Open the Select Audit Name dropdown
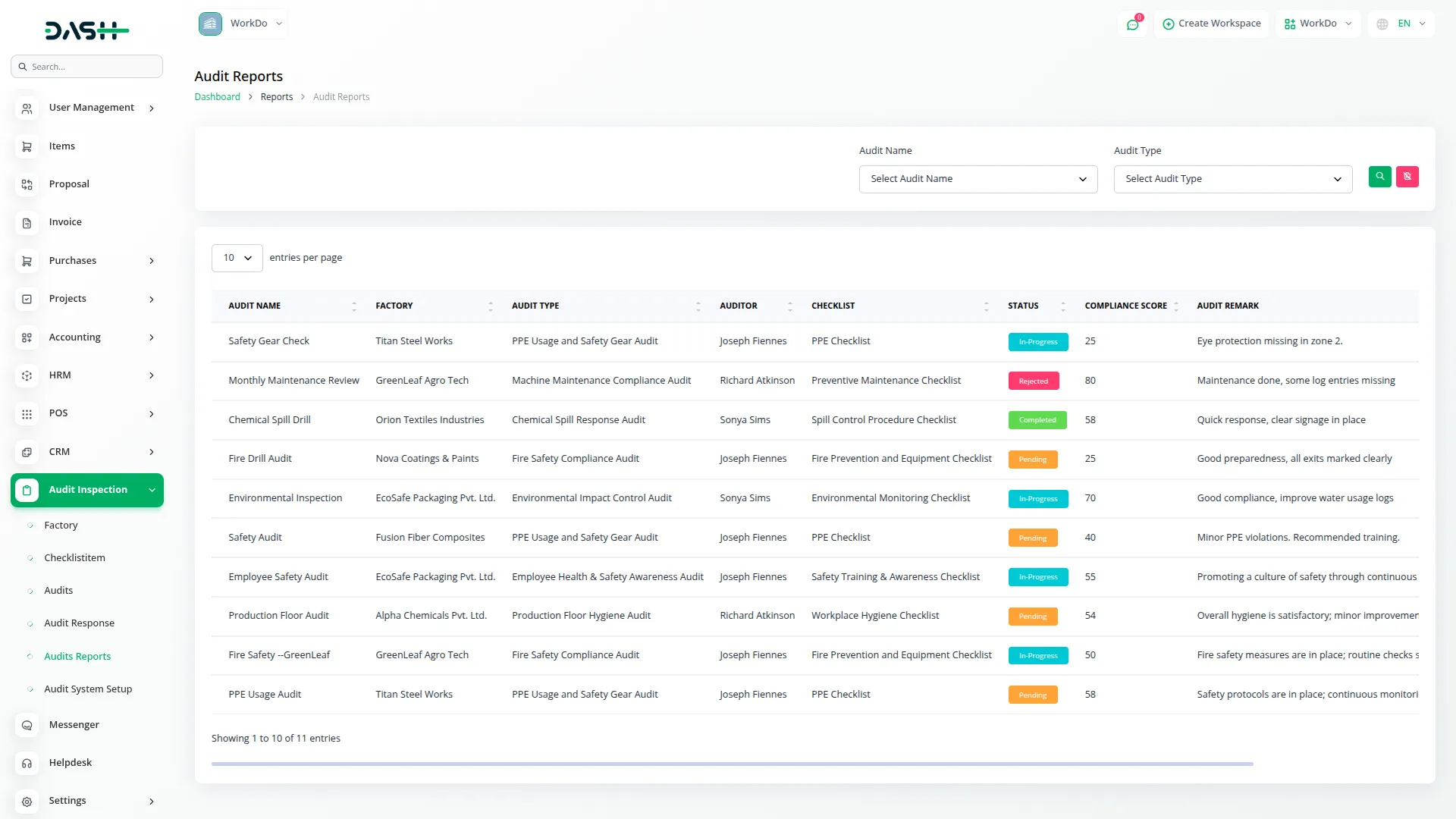The width and height of the screenshot is (1456, 819). pos(977,179)
